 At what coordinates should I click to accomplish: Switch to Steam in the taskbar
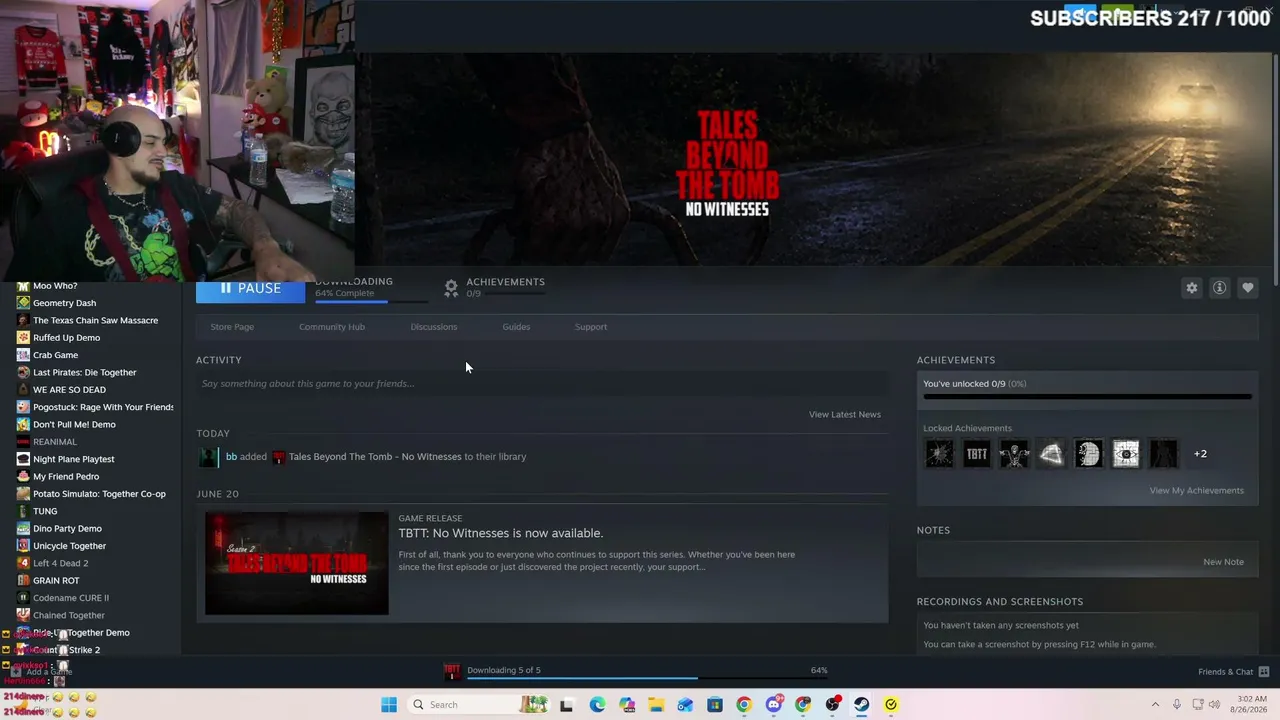861,705
